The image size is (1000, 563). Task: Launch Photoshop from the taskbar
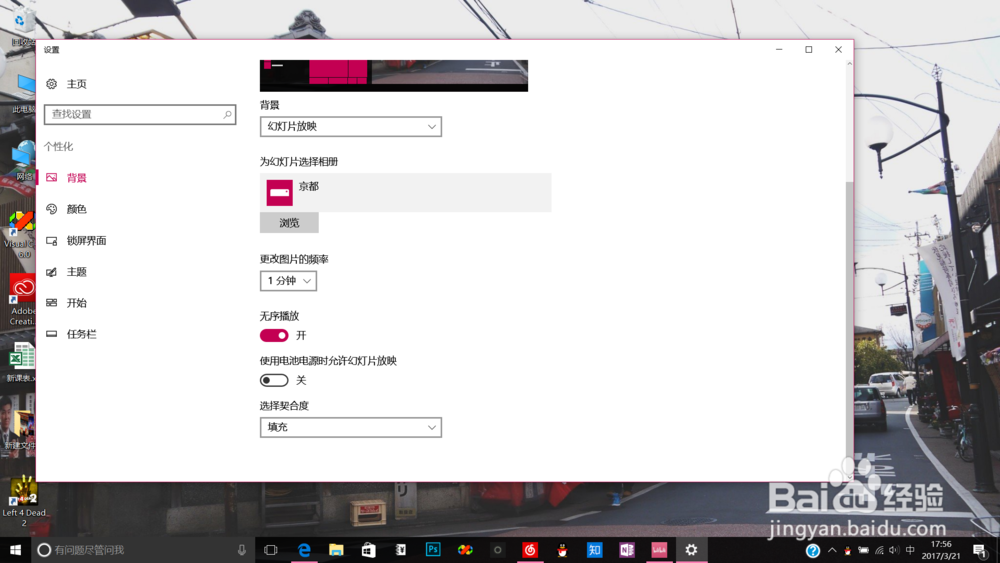click(x=433, y=550)
